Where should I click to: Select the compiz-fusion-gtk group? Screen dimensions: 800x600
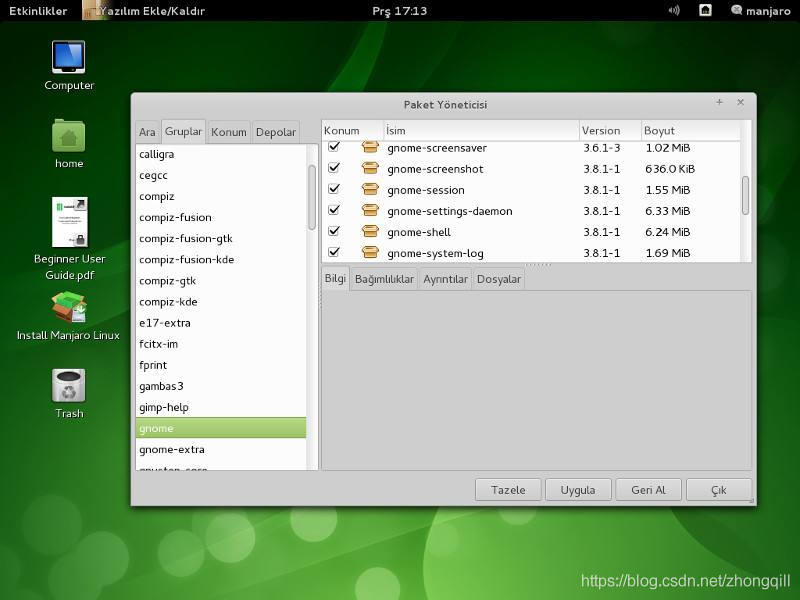(221, 238)
